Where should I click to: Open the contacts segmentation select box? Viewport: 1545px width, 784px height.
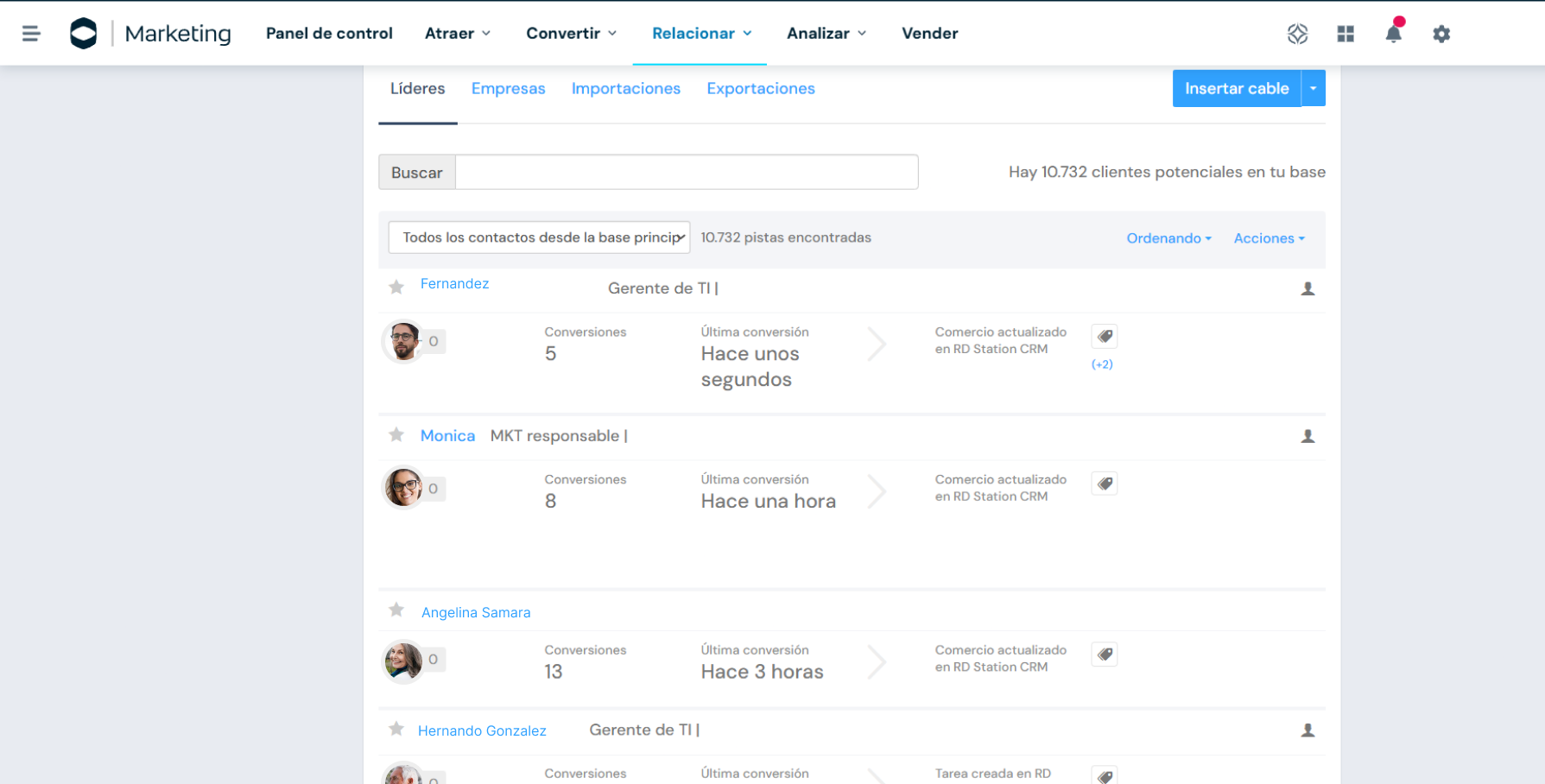click(539, 237)
